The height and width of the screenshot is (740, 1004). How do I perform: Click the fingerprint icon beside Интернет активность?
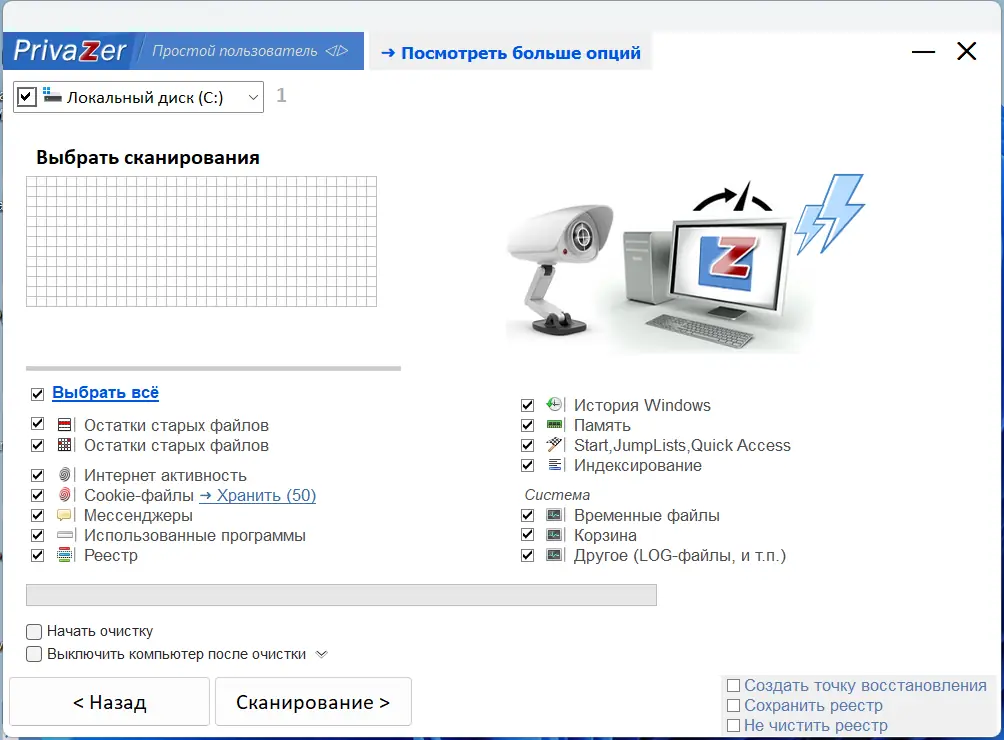[64, 474]
